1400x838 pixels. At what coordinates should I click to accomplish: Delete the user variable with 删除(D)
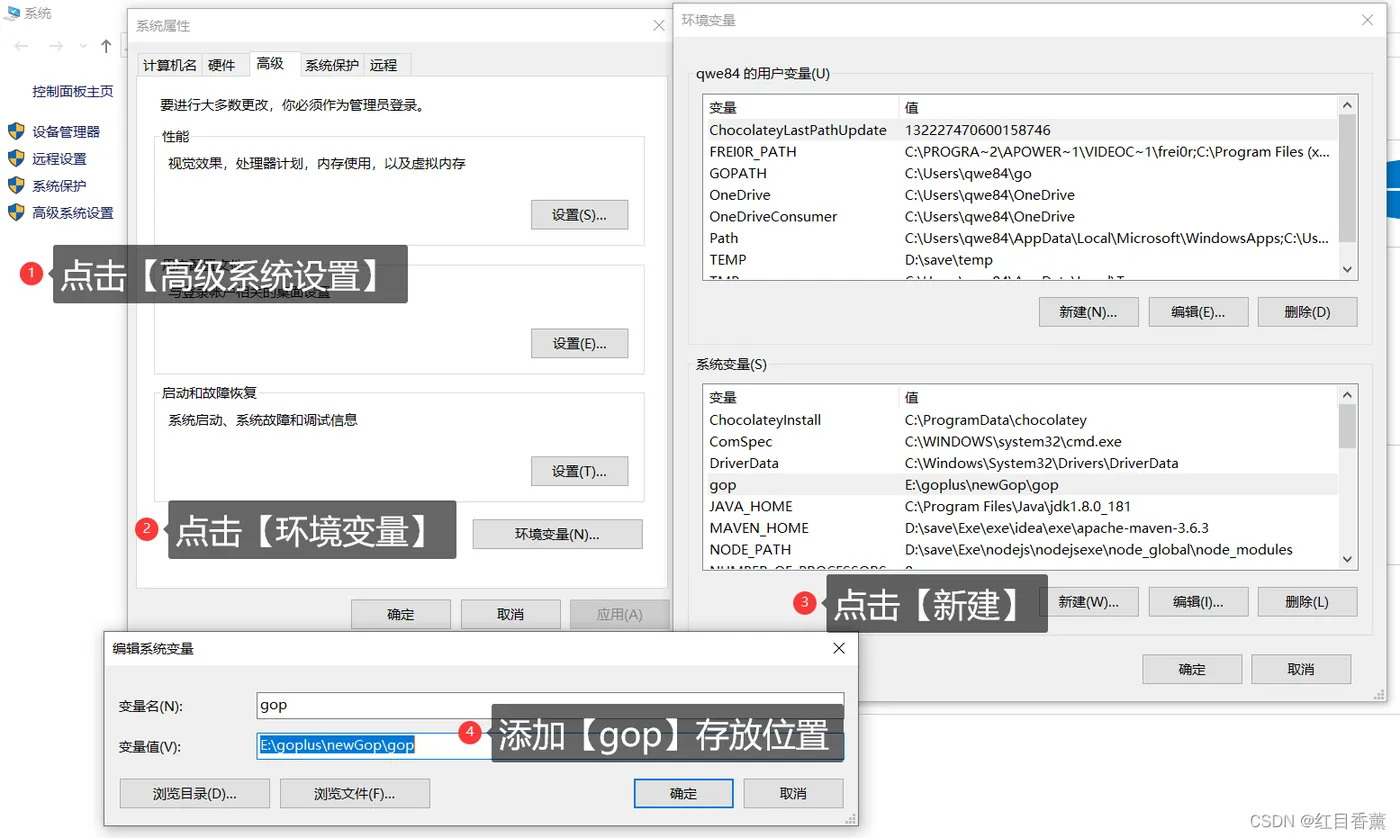pos(1307,312)
